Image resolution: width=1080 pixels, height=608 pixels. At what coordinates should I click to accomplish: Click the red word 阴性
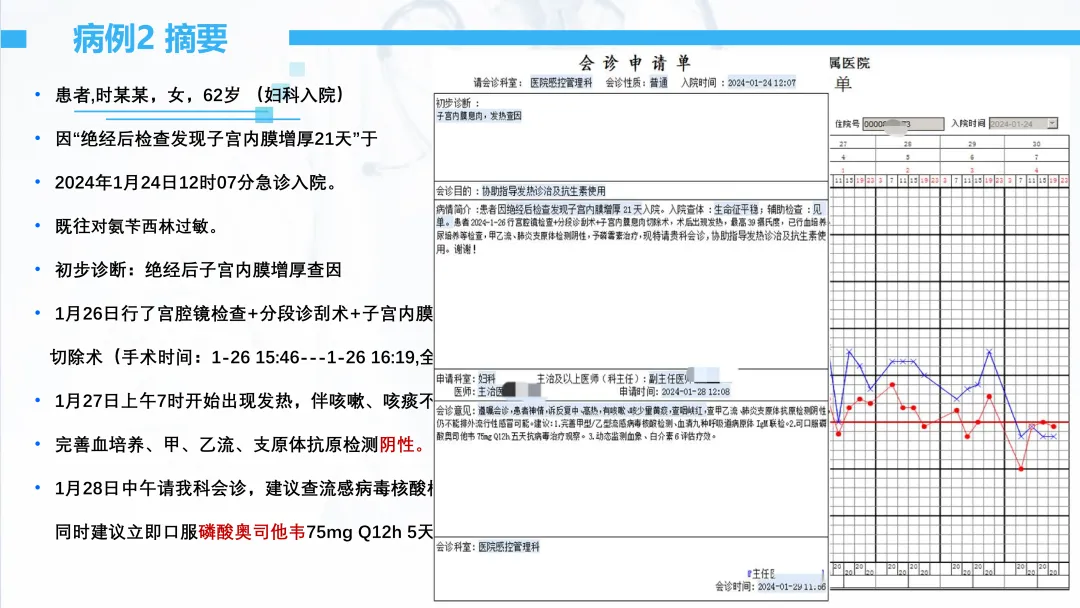[x=396, y=445]
